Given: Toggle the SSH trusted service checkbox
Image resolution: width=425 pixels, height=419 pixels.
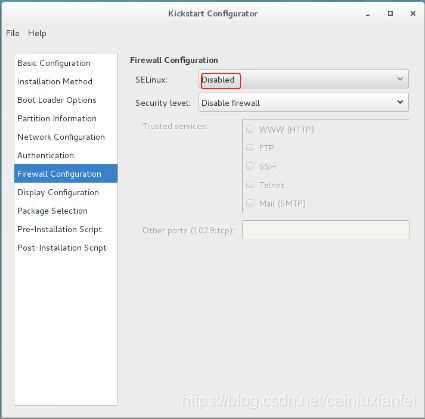Looking at the screenshot, I should click(x=250, y=166).
